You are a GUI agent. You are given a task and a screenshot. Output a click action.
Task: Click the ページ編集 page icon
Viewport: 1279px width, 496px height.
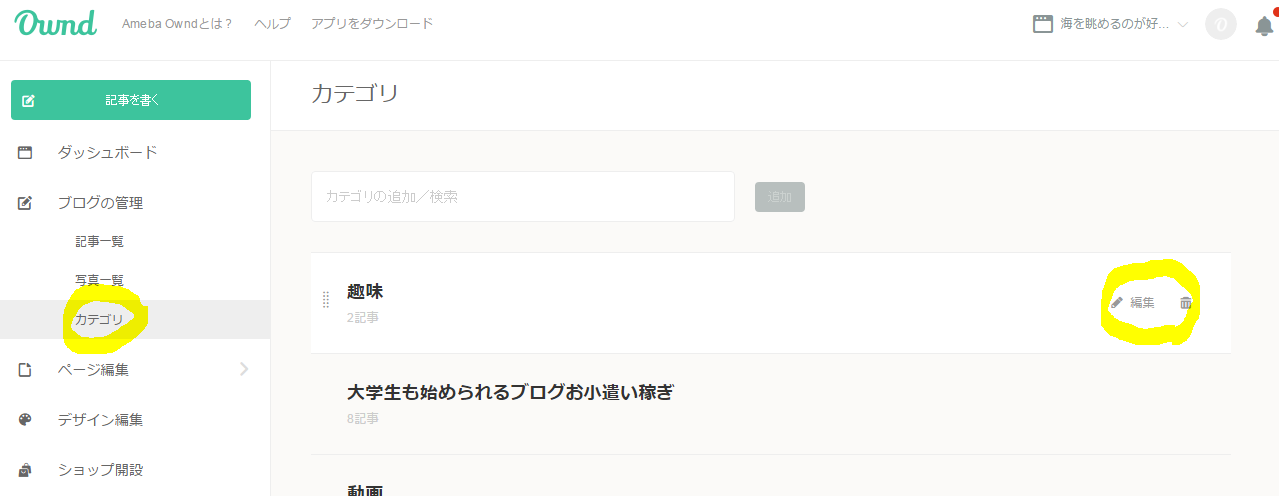click(25, 370)
